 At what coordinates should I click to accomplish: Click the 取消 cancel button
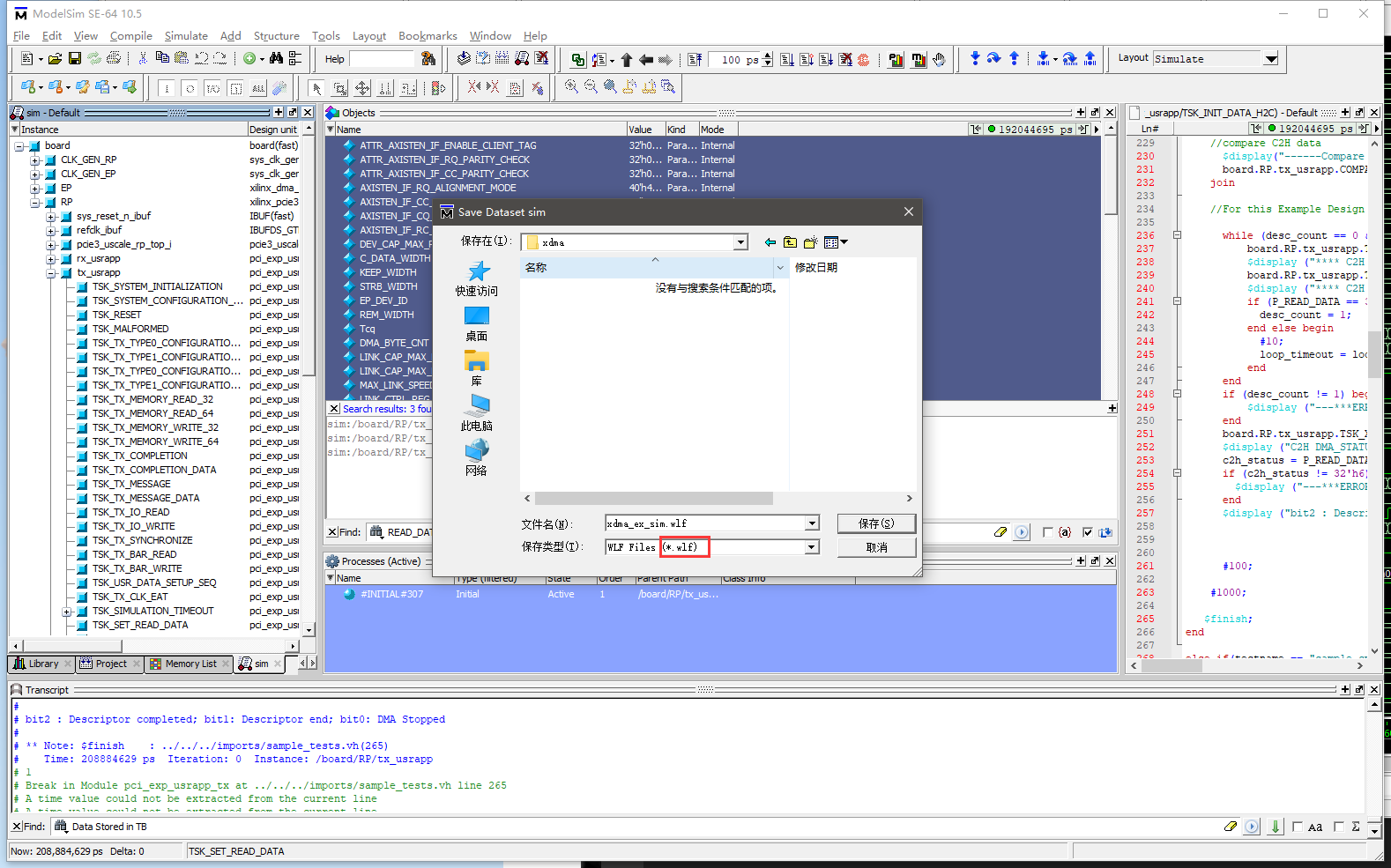[876, 547]
